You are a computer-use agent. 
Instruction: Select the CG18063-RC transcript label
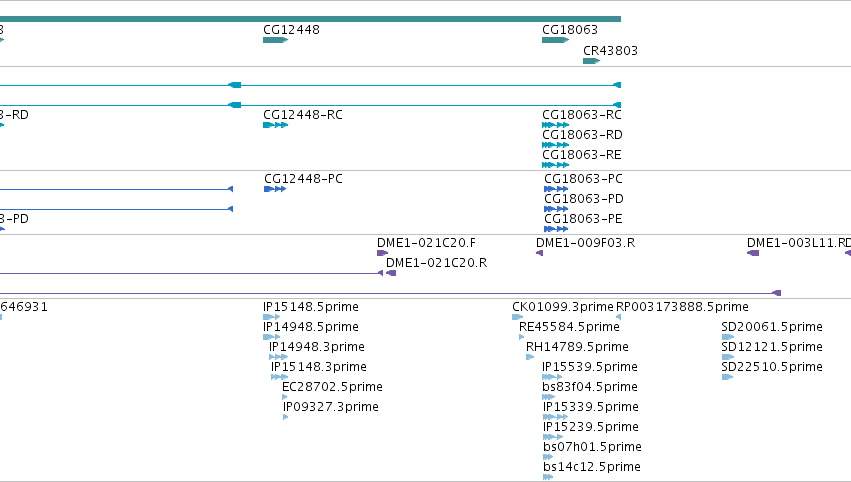[582, 115]
